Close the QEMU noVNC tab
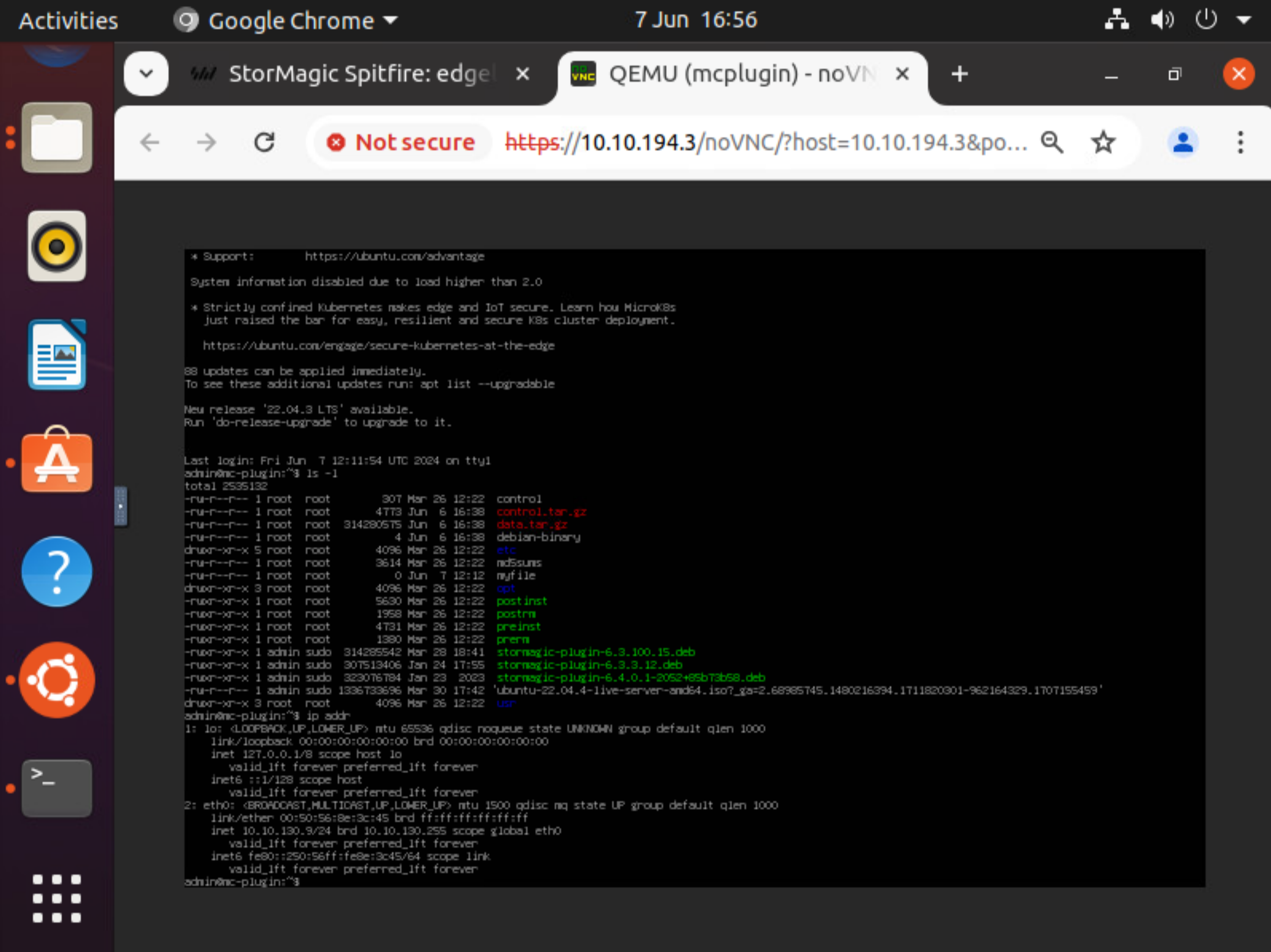1271x952 pixels. pyautogui.click(x=902, y=73)
